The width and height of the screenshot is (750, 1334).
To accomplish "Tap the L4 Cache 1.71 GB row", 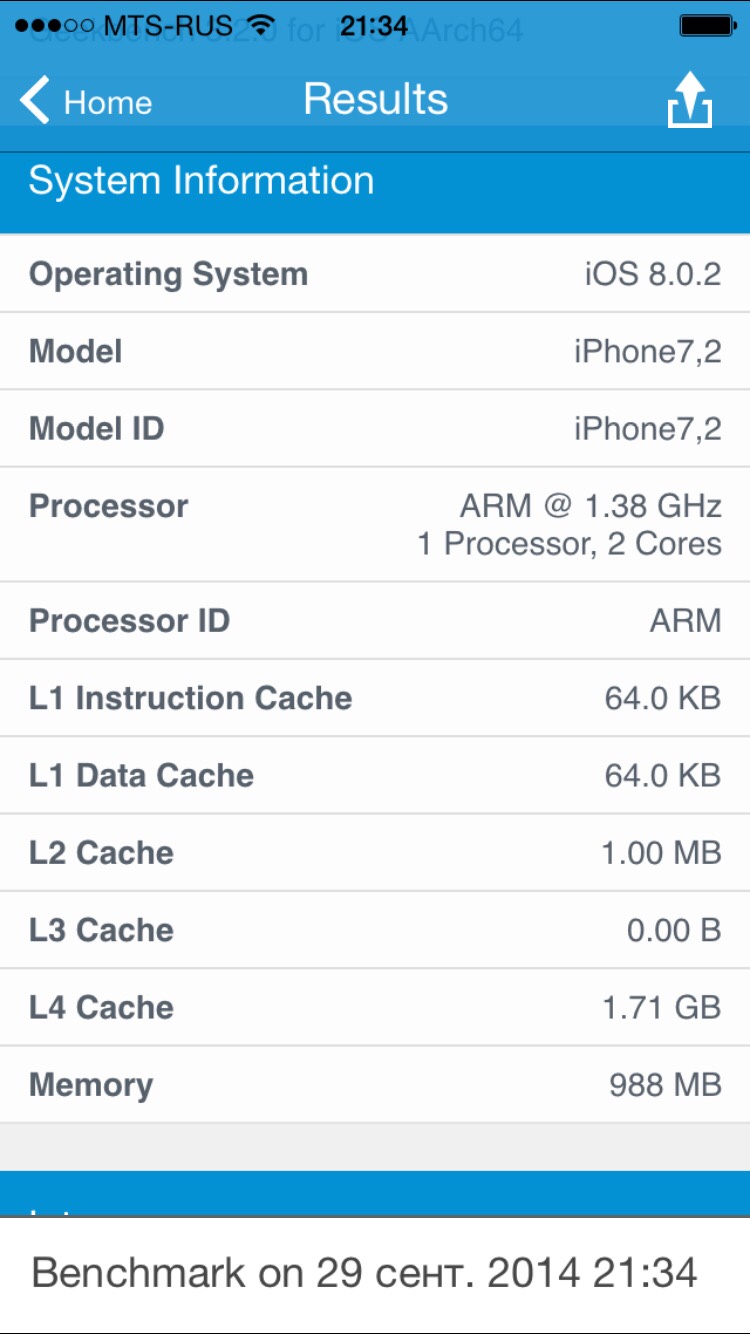I will pos(375,1007).
